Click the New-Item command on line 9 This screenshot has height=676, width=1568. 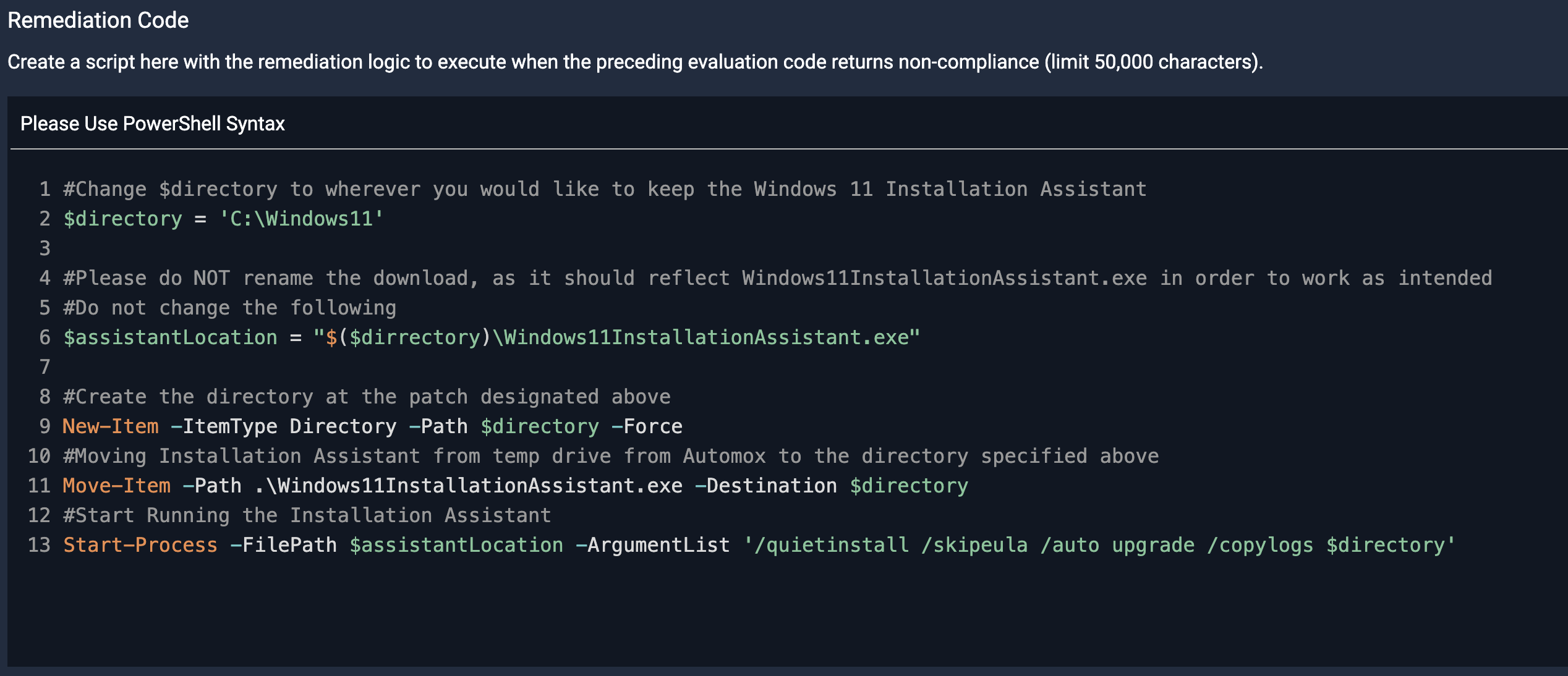click(x=111, y=426)
